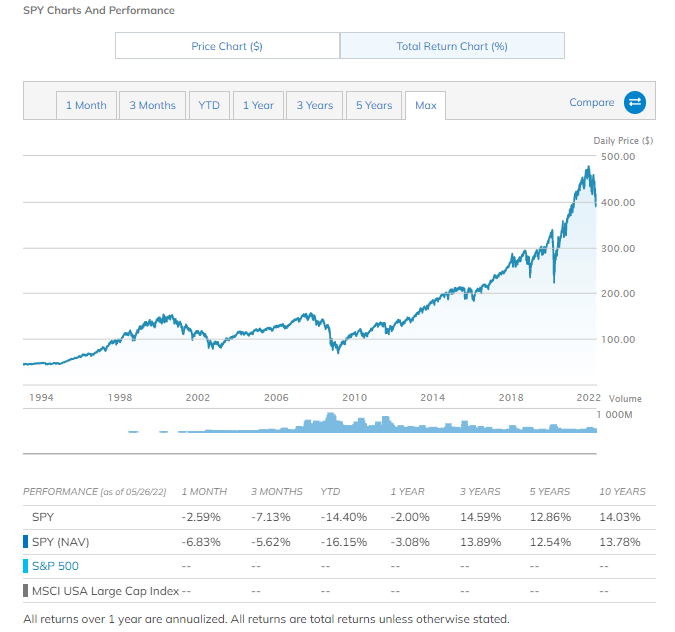
Task: Open the Compare link
Action: [x=591, y=102]
